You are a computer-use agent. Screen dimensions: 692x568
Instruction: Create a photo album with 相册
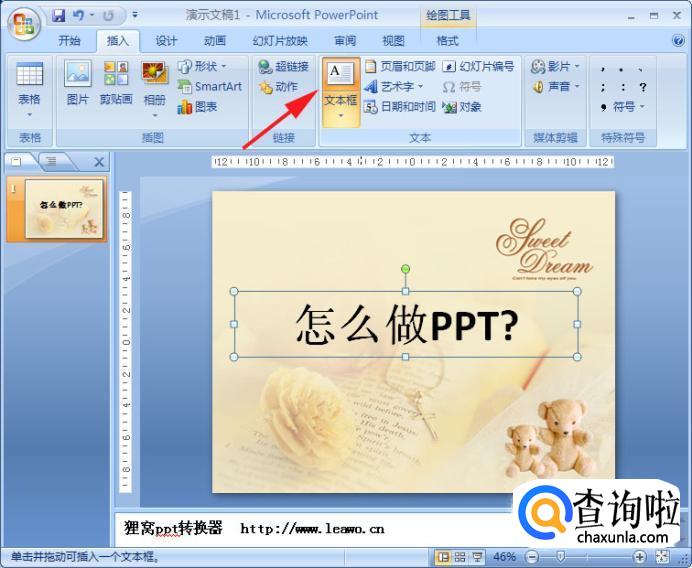[x=154, y=84]
